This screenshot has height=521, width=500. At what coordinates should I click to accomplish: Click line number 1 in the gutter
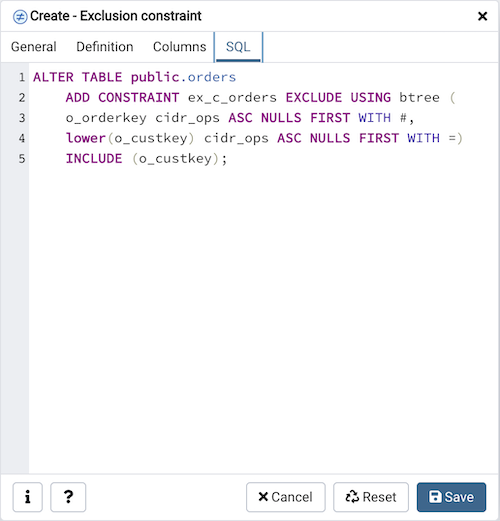(22, 77)
